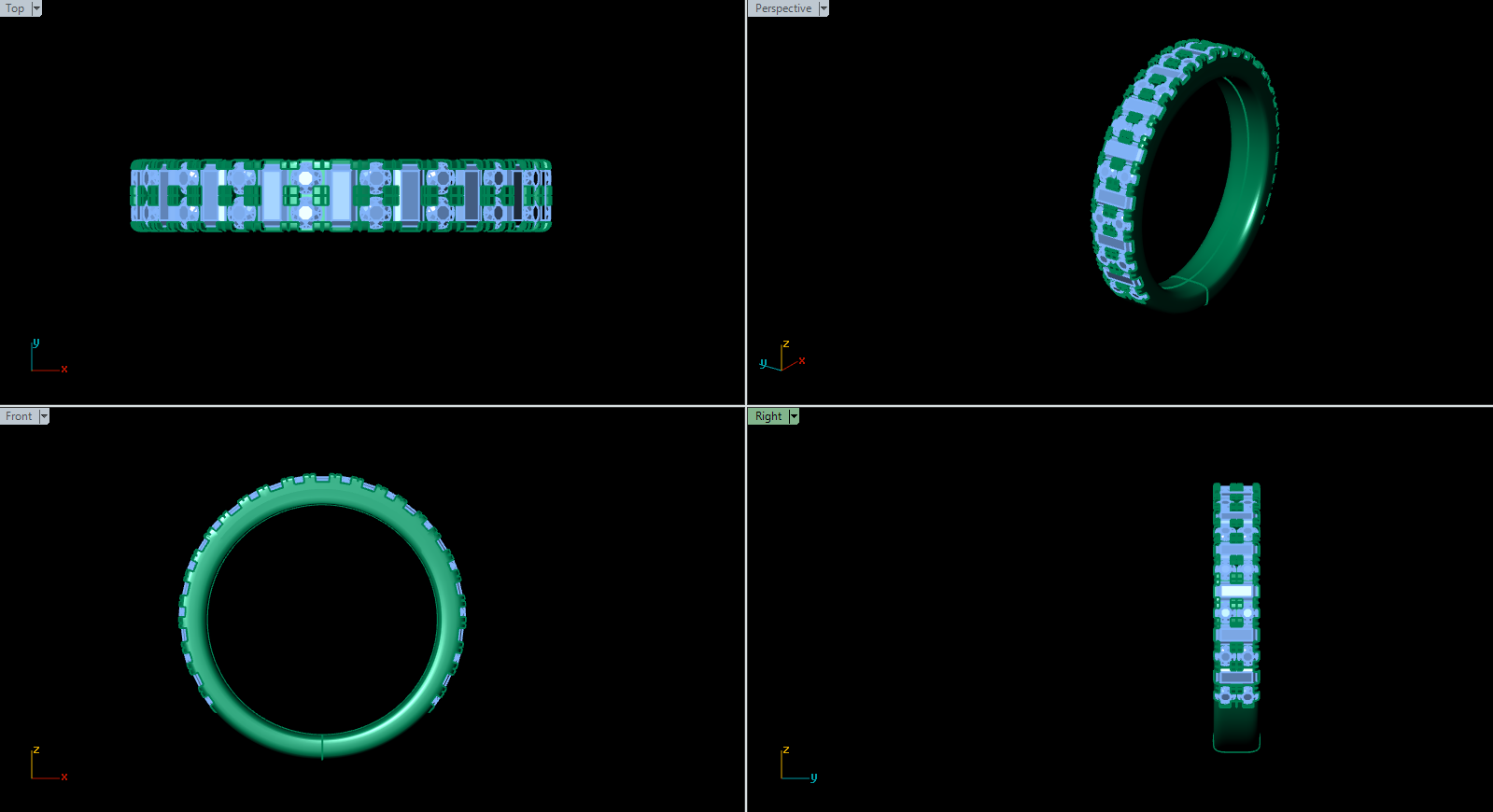Click the empty center of ring in Front view
The height and width of the screenshot is (812, 1493).
(x=322, y=618)
